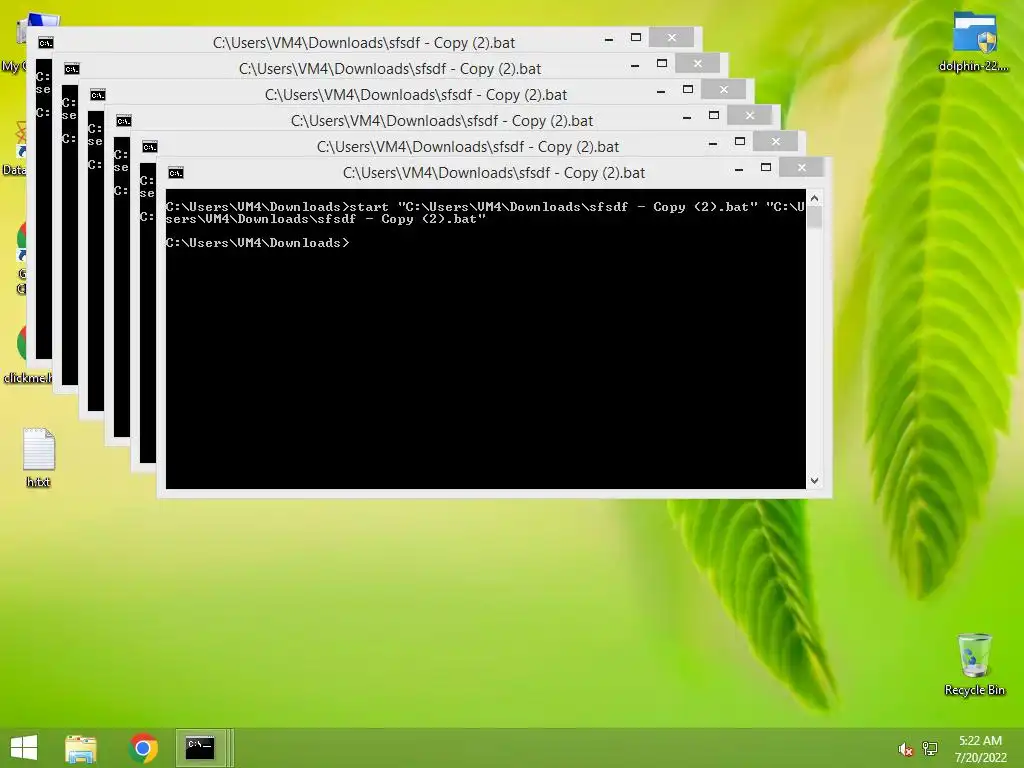The image size is (1024, 768).
Task: Close the window directly behind the front console
Action: (x=775, y=142)
